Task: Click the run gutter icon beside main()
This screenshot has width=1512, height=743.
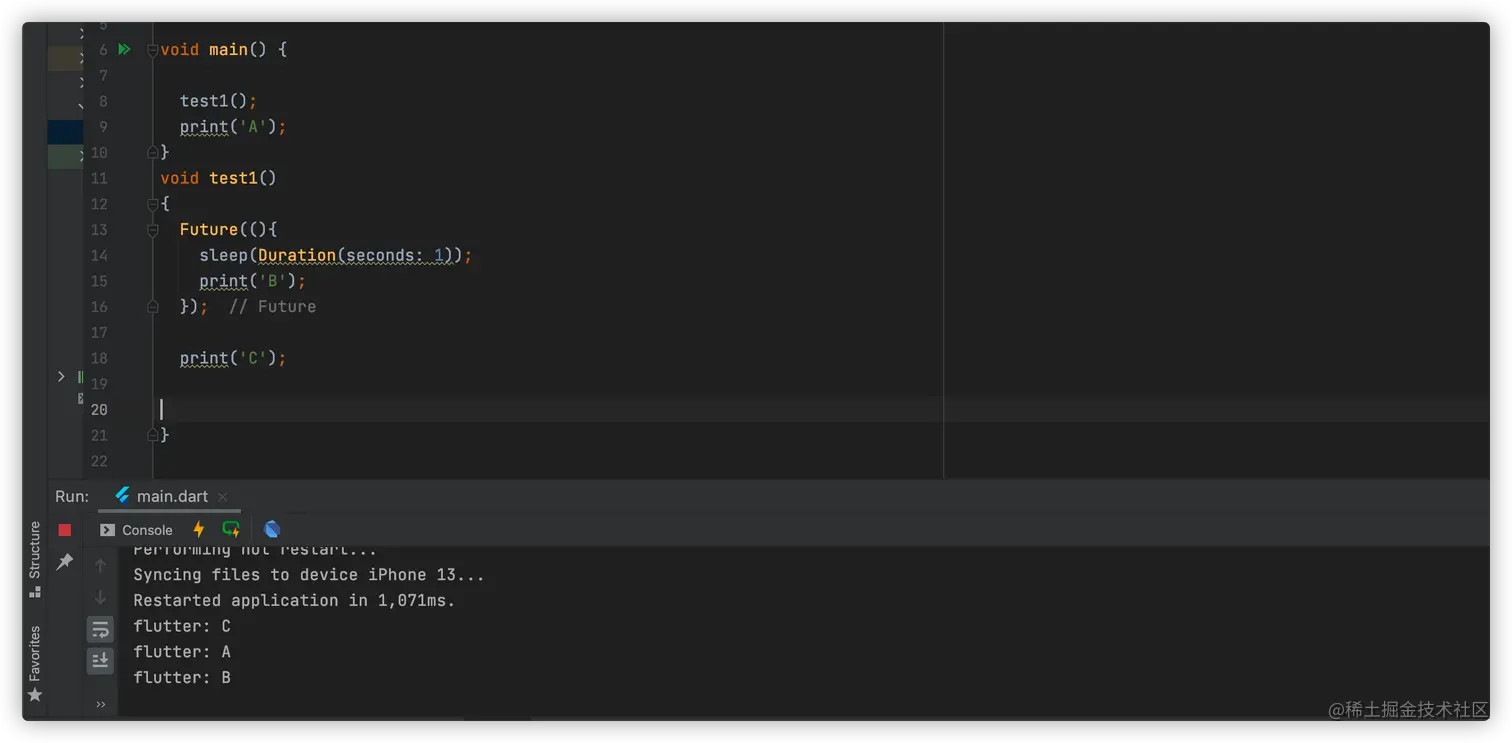Action: coord(124,49)
